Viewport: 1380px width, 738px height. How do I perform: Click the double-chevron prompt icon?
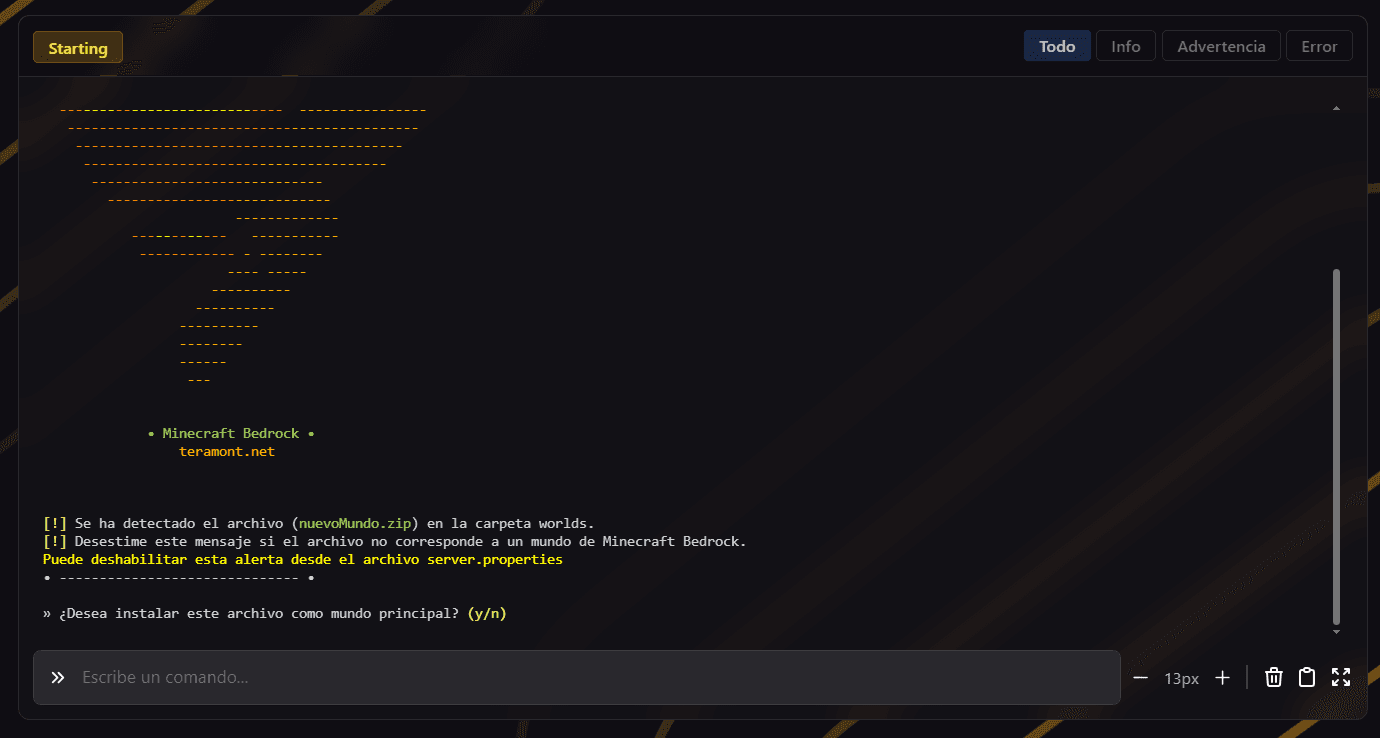pyautogui.click(x=58, y=677)
